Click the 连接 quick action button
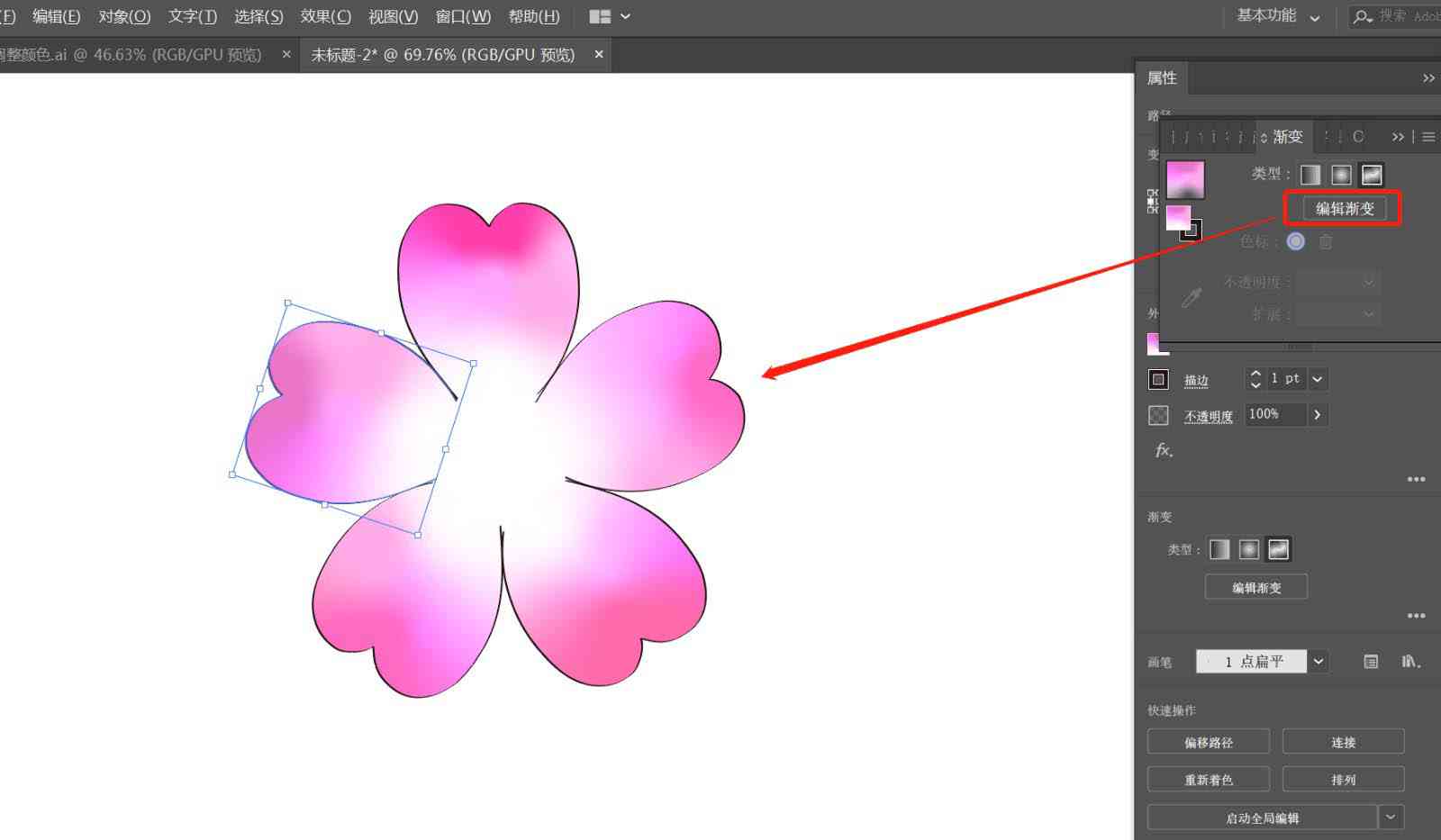Screen dimensions: 1441x840 click(x=1343, y=742)
